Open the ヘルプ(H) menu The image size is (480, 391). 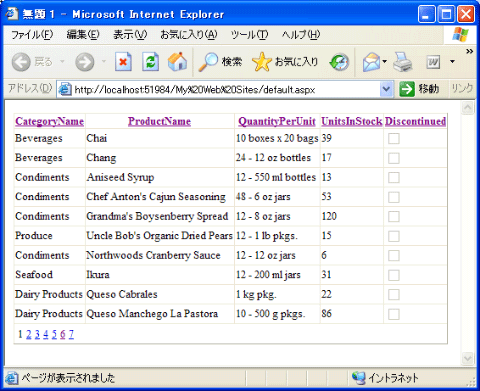(x=301, y=35)
